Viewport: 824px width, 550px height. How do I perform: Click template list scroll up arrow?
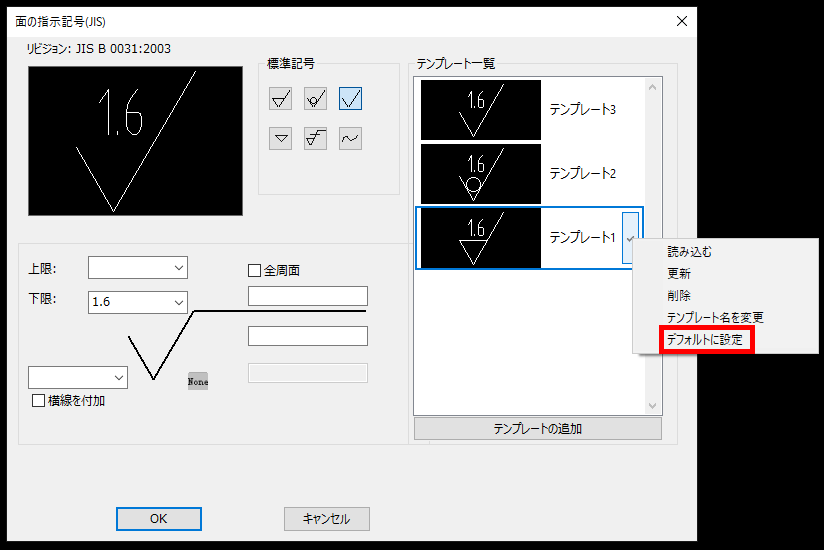coord(653,88)
